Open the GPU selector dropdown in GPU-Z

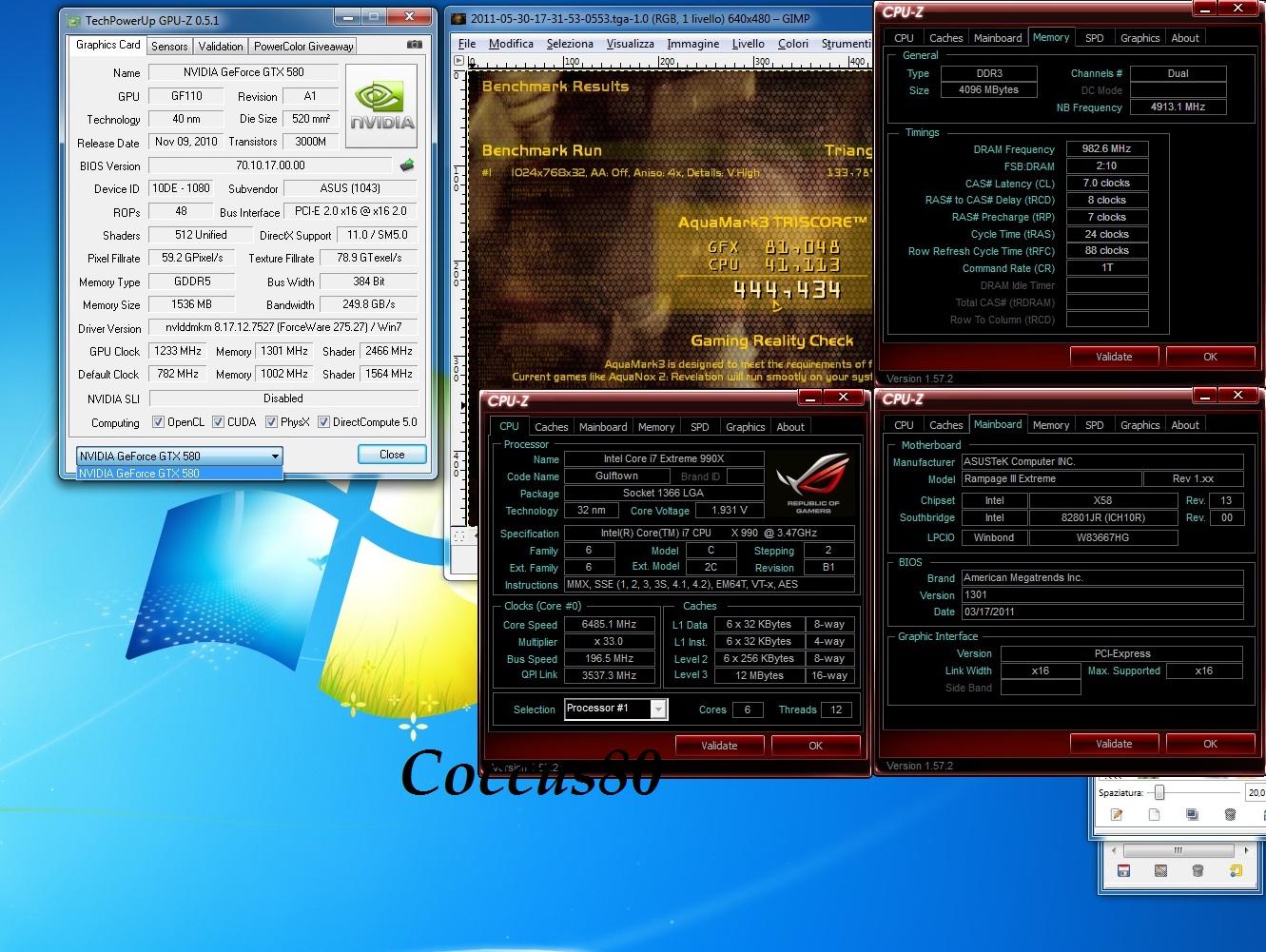[179, 456]
